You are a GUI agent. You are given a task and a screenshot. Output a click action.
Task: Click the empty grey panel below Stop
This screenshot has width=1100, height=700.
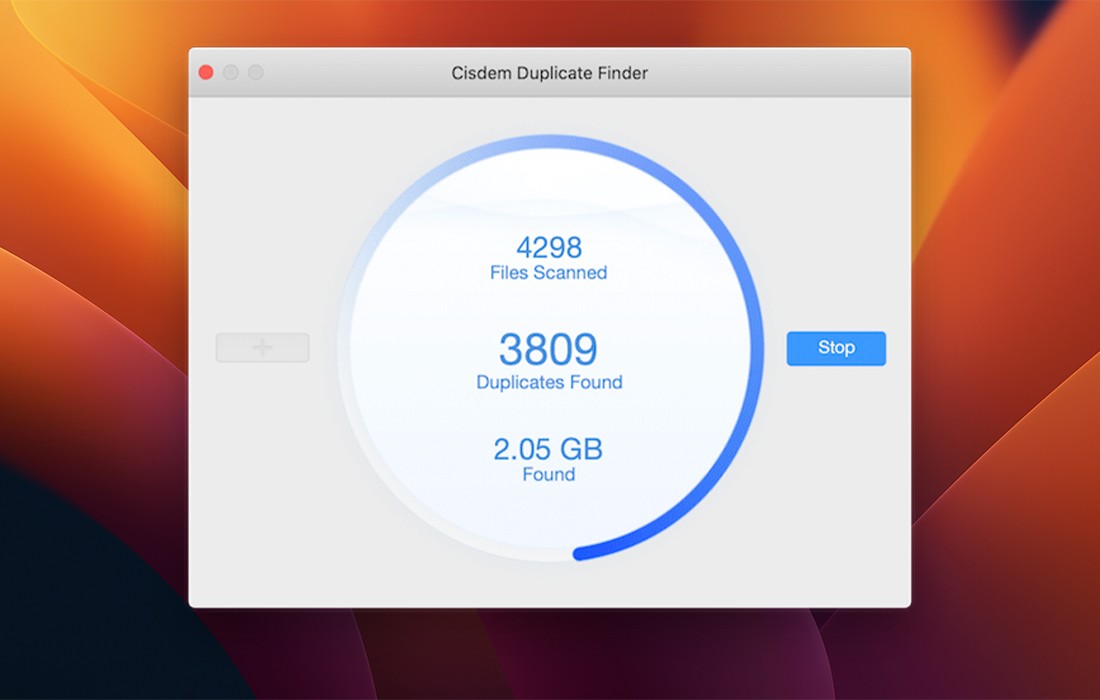pos(836,480)
